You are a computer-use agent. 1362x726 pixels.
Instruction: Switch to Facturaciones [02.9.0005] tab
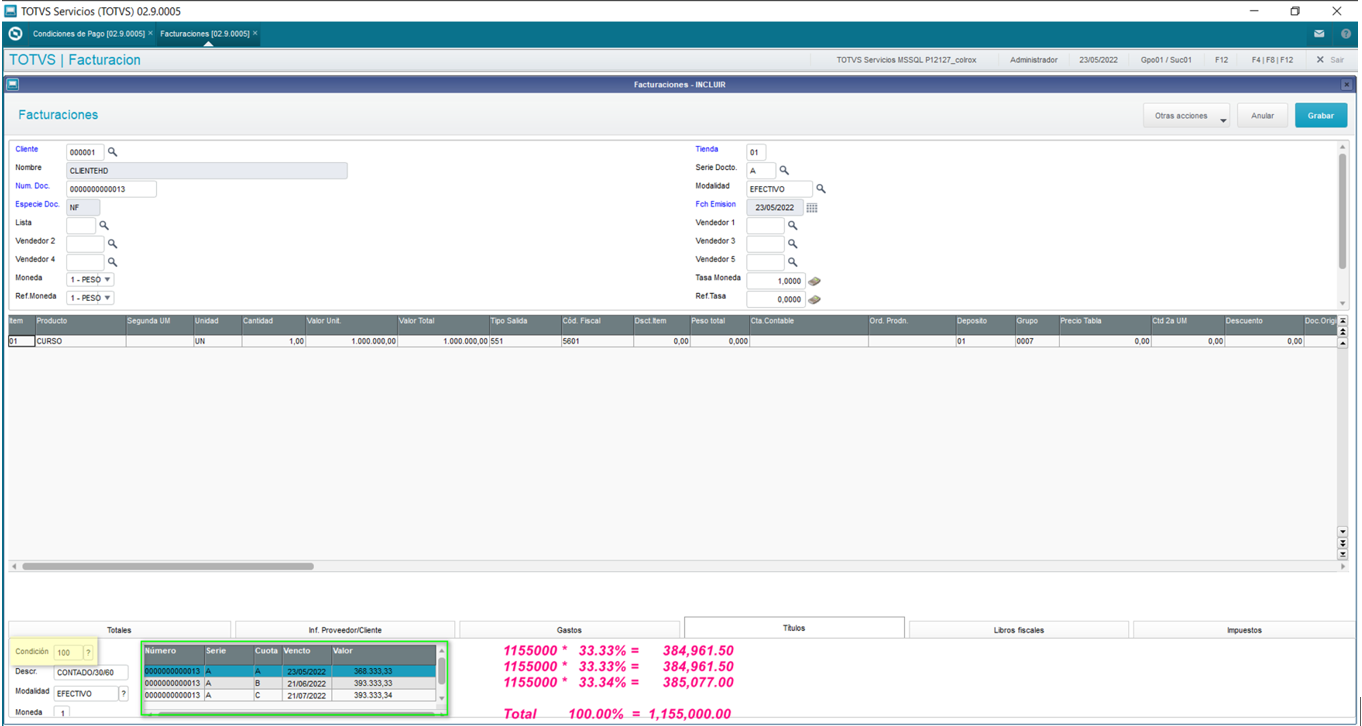[204, 33]
